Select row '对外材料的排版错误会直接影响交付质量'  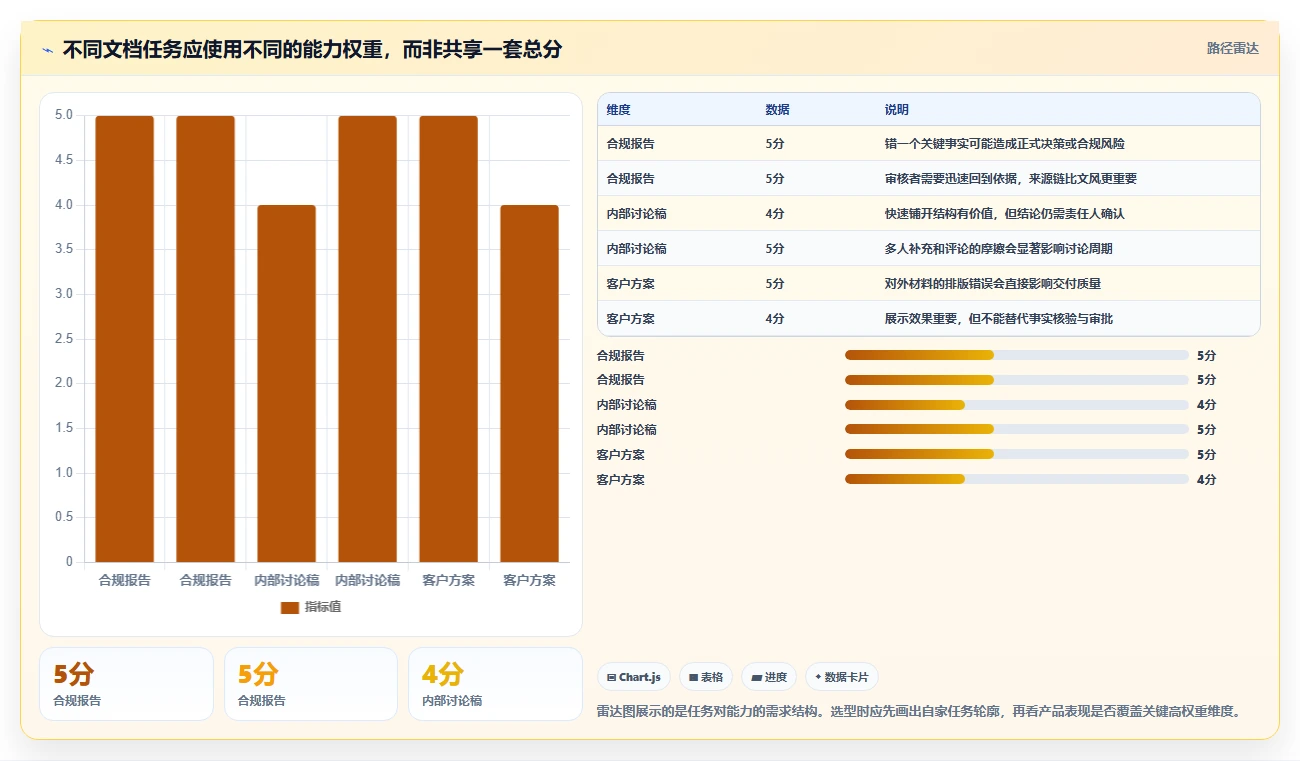(x=929, y=284)
